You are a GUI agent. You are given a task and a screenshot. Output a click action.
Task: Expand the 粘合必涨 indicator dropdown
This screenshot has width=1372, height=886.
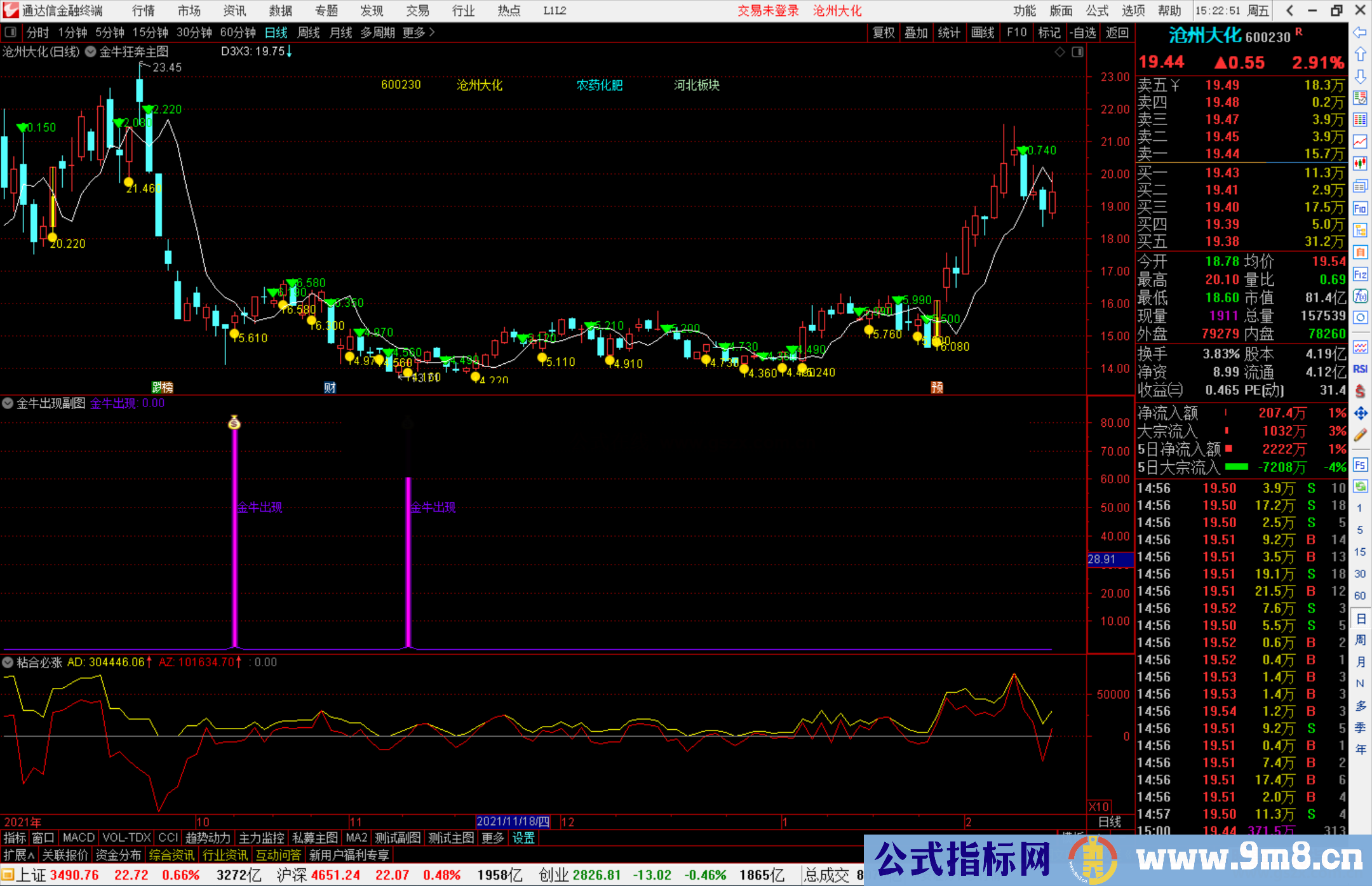[x=8, y=662]
